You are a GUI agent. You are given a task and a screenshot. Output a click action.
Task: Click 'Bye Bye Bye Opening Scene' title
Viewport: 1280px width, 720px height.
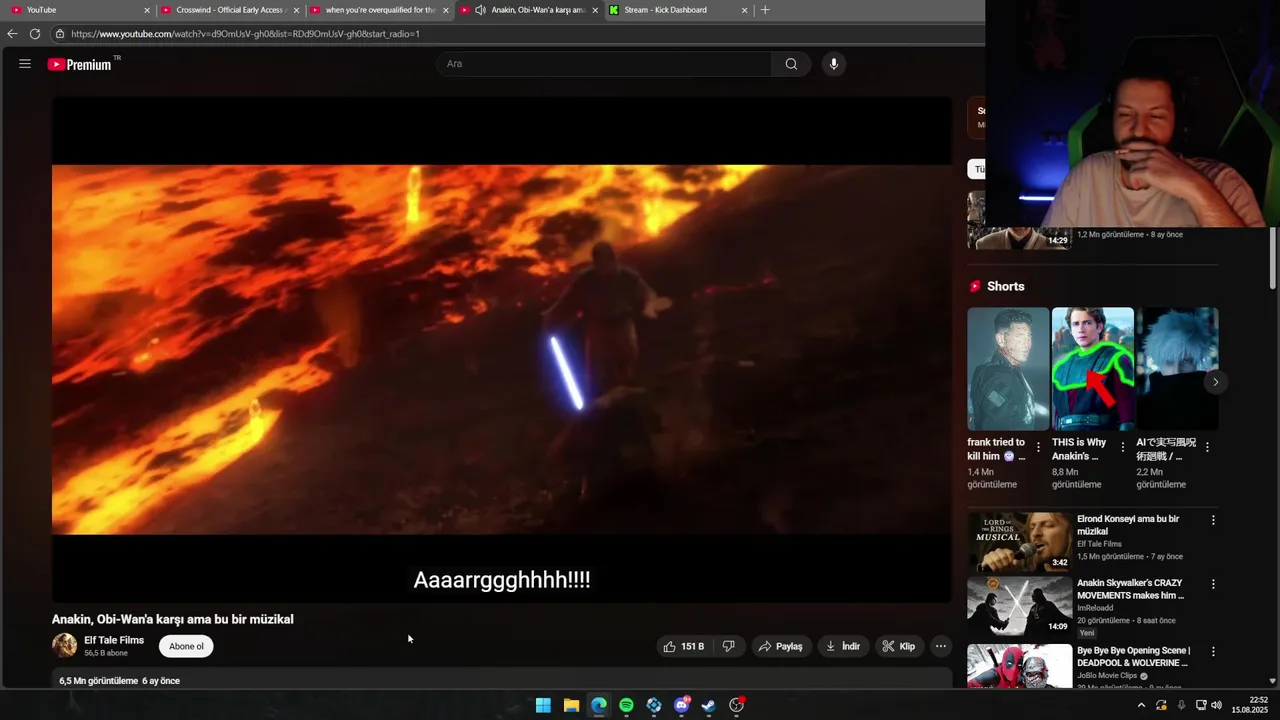point(1133,656)
